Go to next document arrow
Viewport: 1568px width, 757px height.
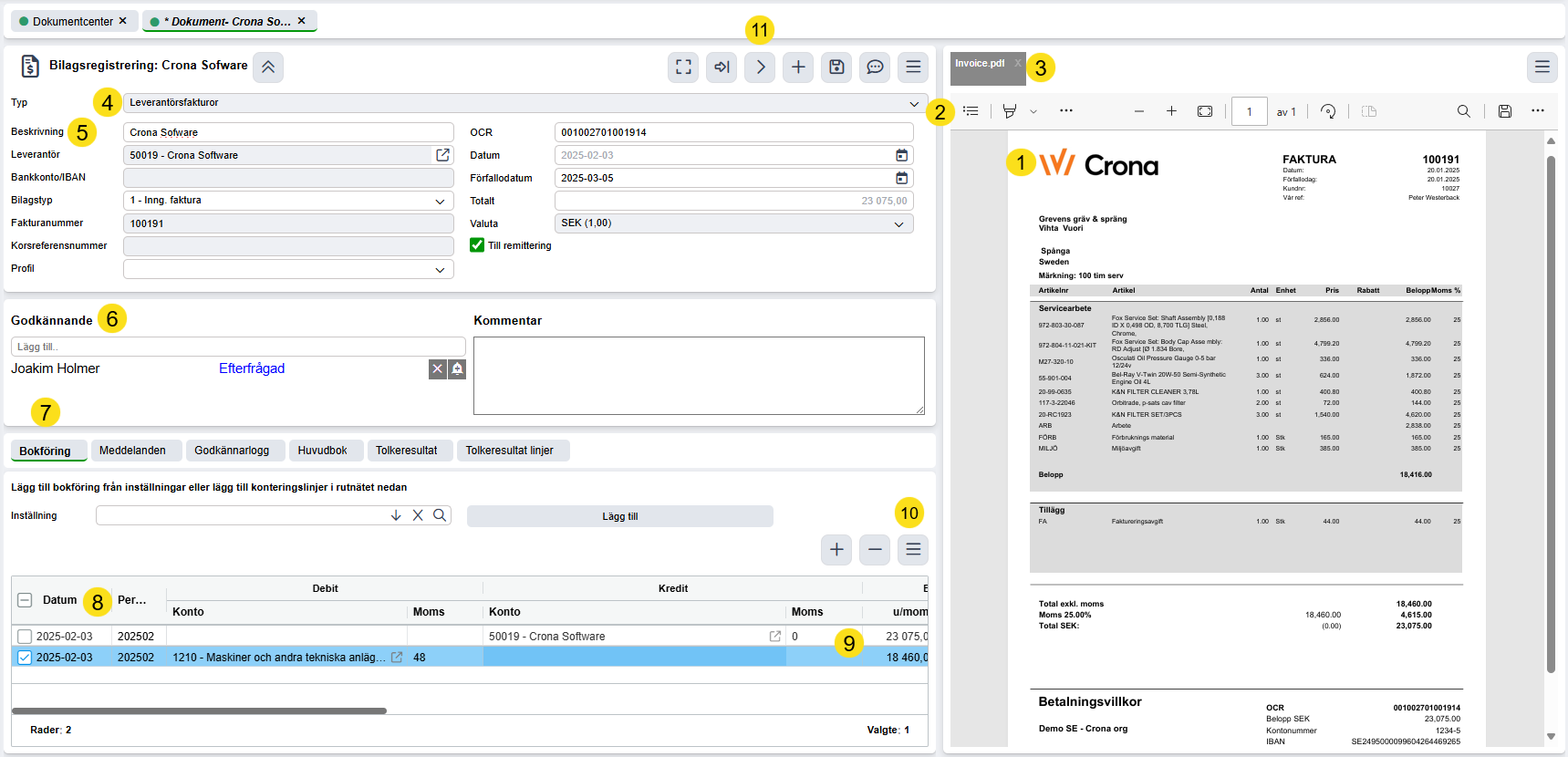760,67
